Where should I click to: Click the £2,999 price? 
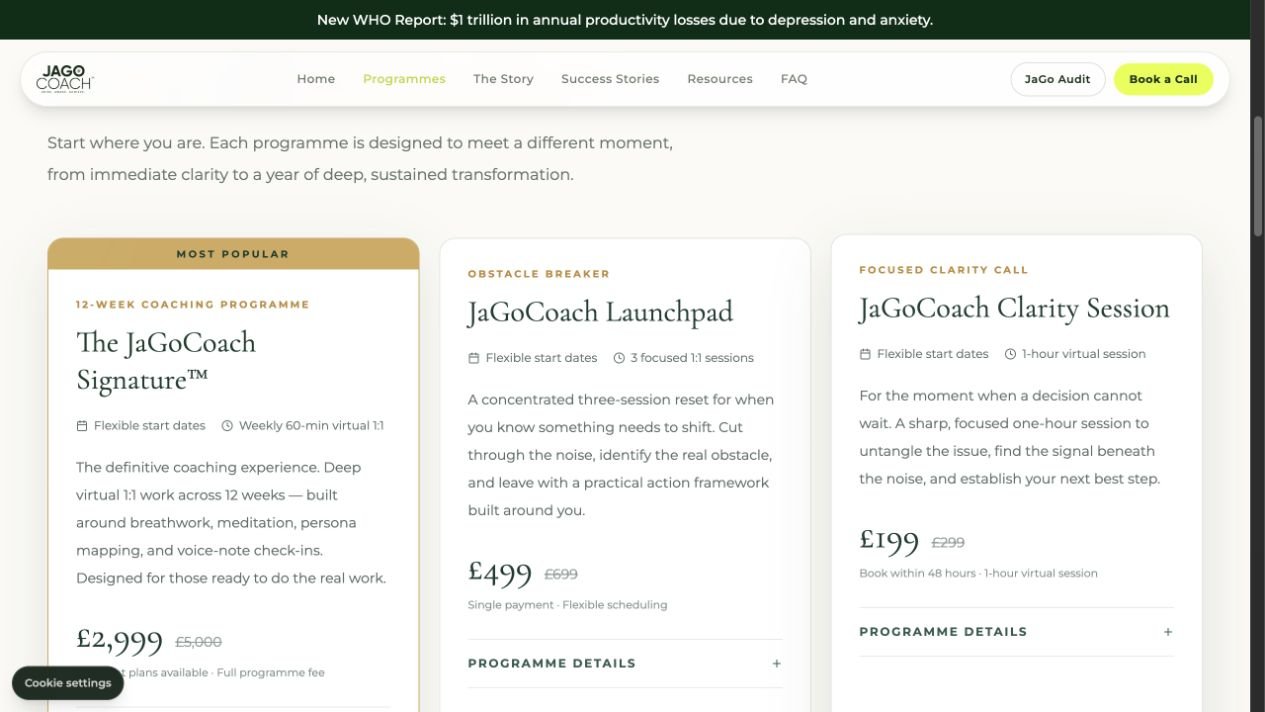(119, 640)
